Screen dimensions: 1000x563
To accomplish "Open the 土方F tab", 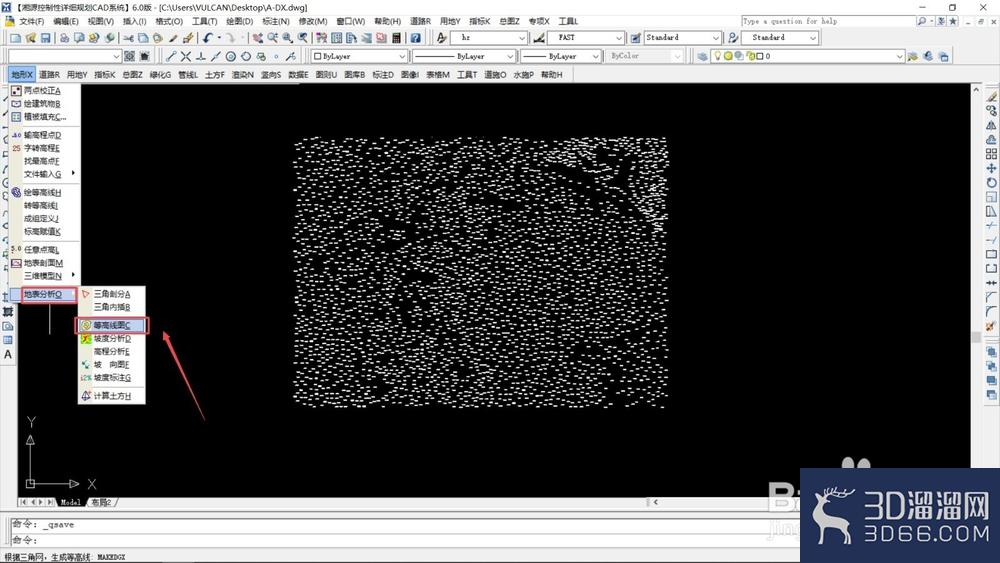I will (215, 75).
